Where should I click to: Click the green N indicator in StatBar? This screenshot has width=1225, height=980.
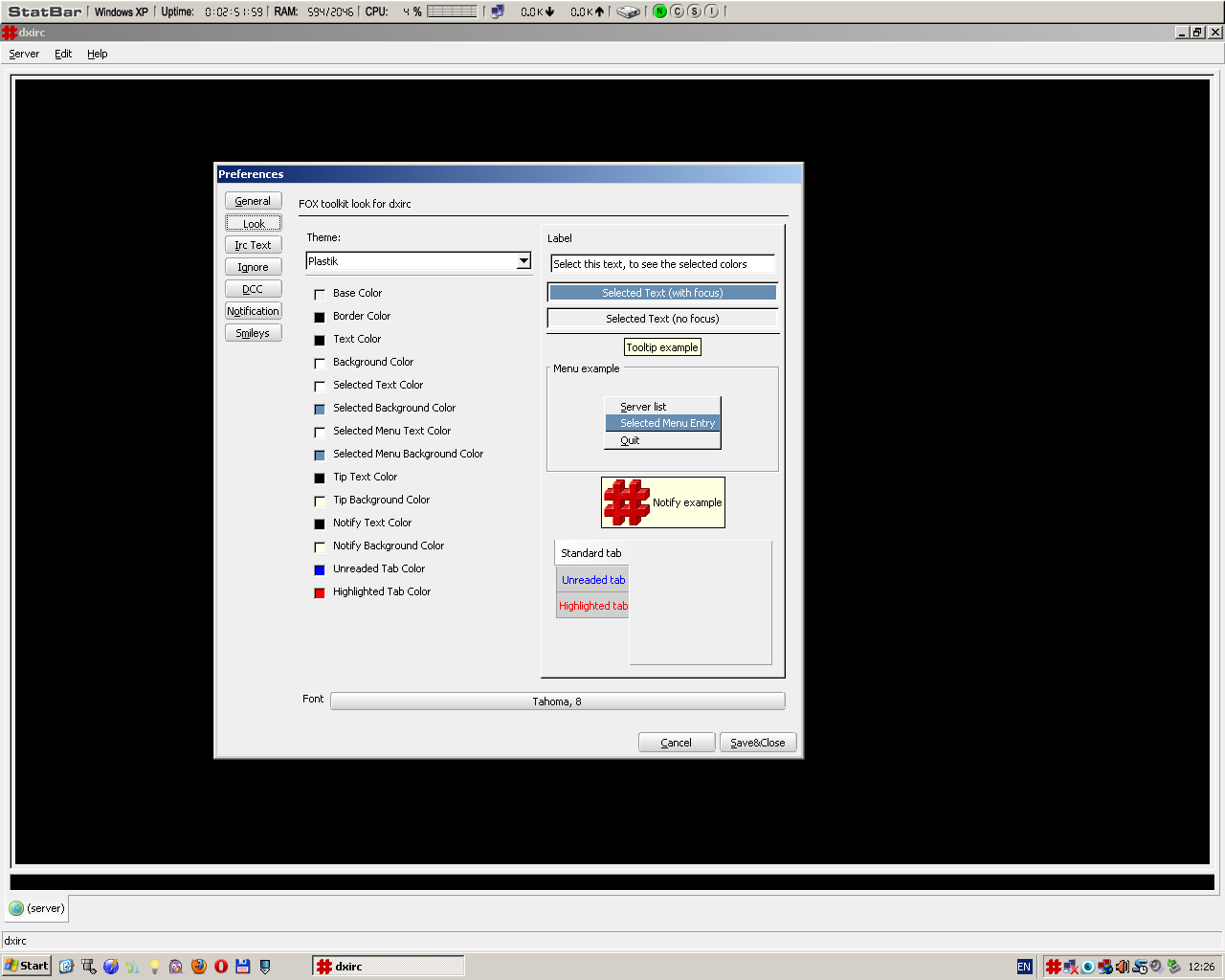click(x=659, y=11)
